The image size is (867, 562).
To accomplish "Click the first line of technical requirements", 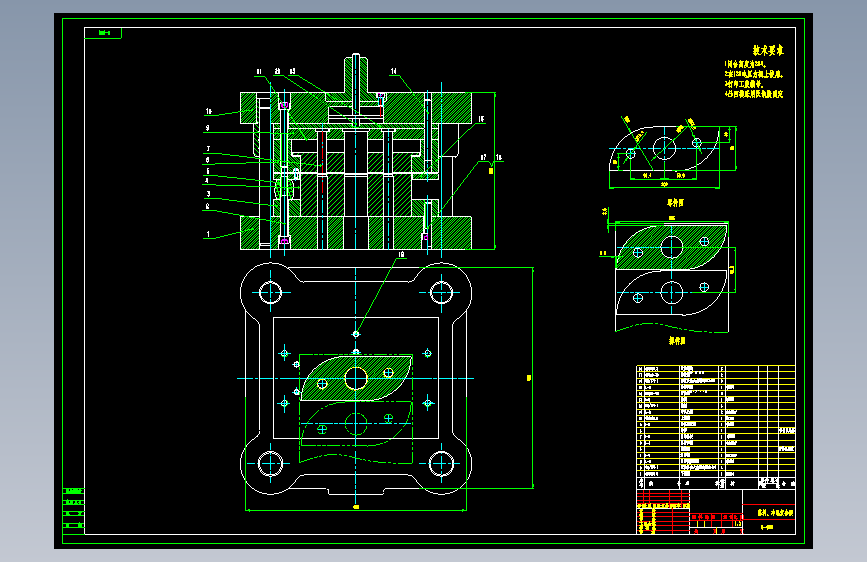I will point(745,64).
